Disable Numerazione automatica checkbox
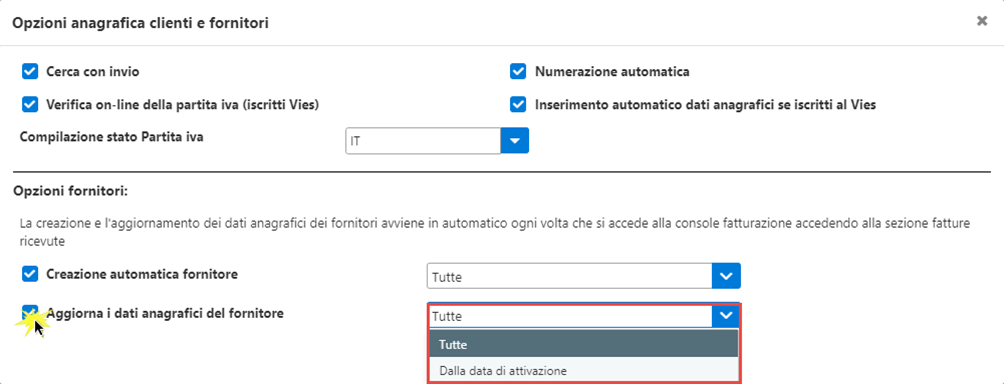This screenshot has height=384, width=1004. click(x=518, y=71)
